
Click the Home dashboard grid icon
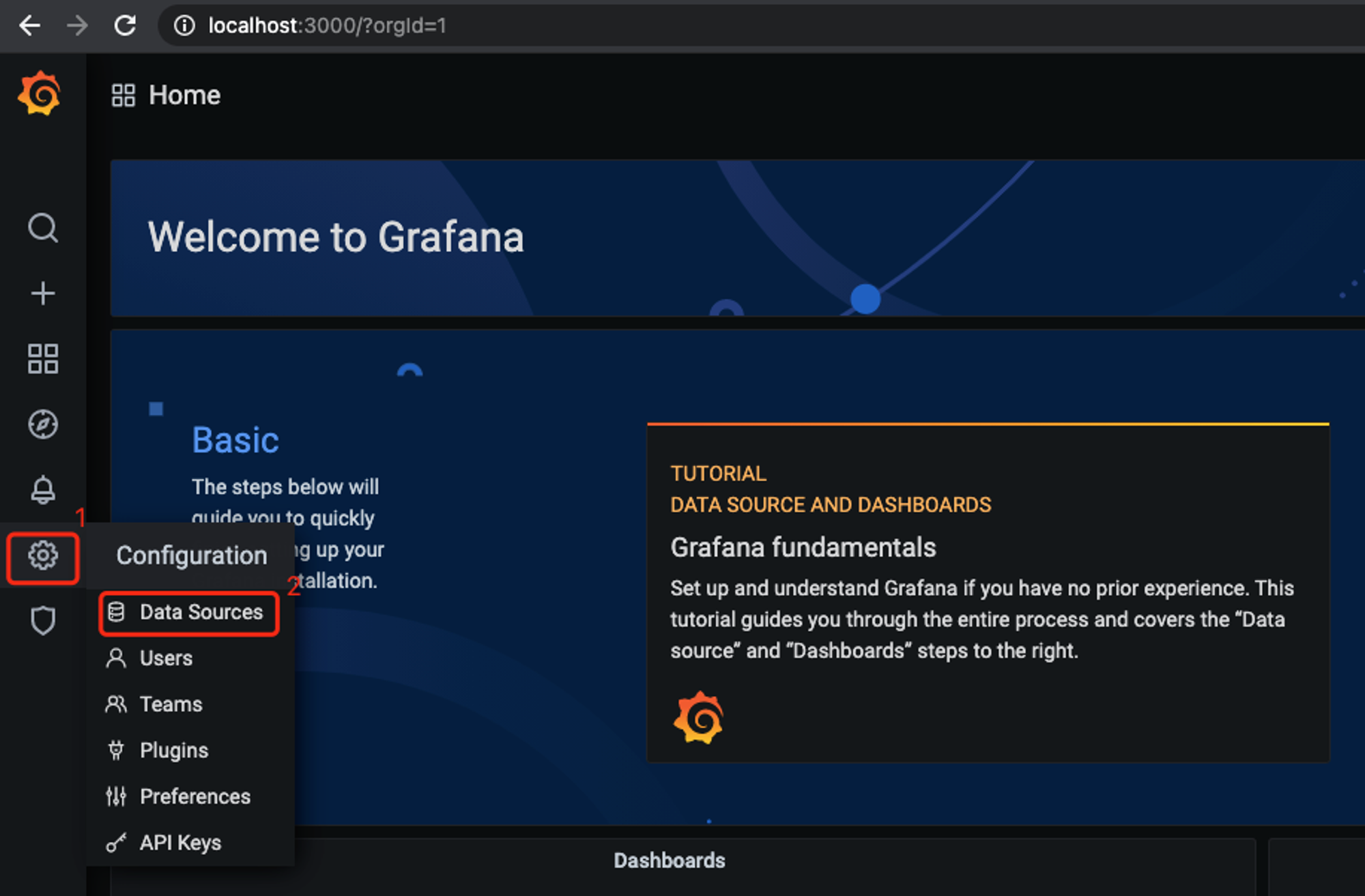coord(124,96)
